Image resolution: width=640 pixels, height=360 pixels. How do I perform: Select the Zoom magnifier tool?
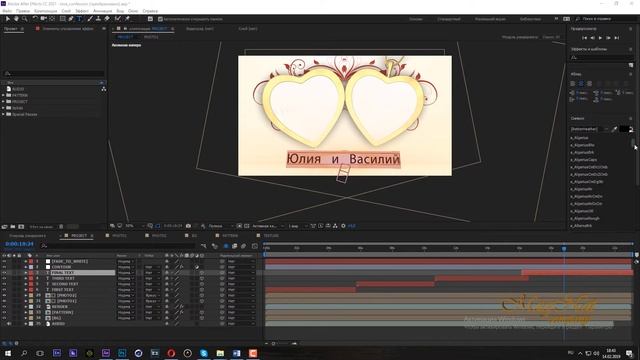pyautogui.click(x=24, y=19)
